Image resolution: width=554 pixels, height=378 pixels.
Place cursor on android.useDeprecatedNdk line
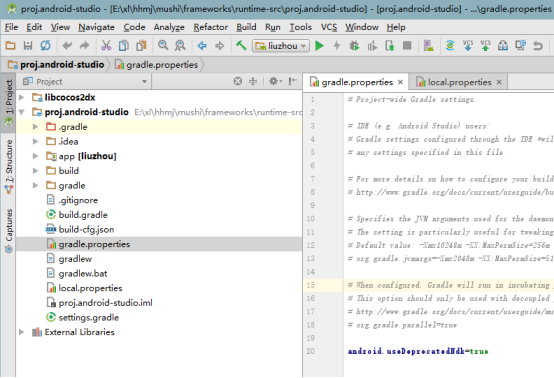coord(418,351)
